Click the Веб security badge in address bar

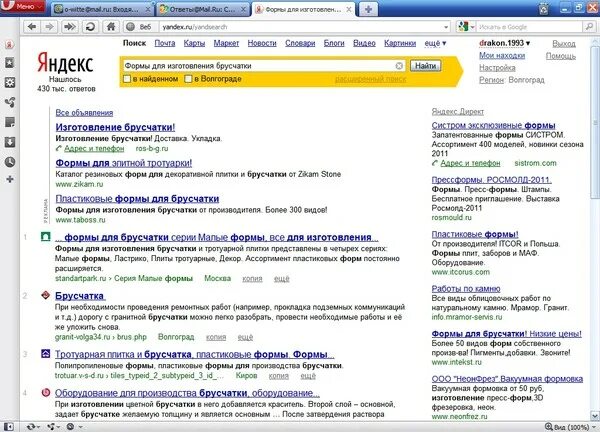coord(140,27)
